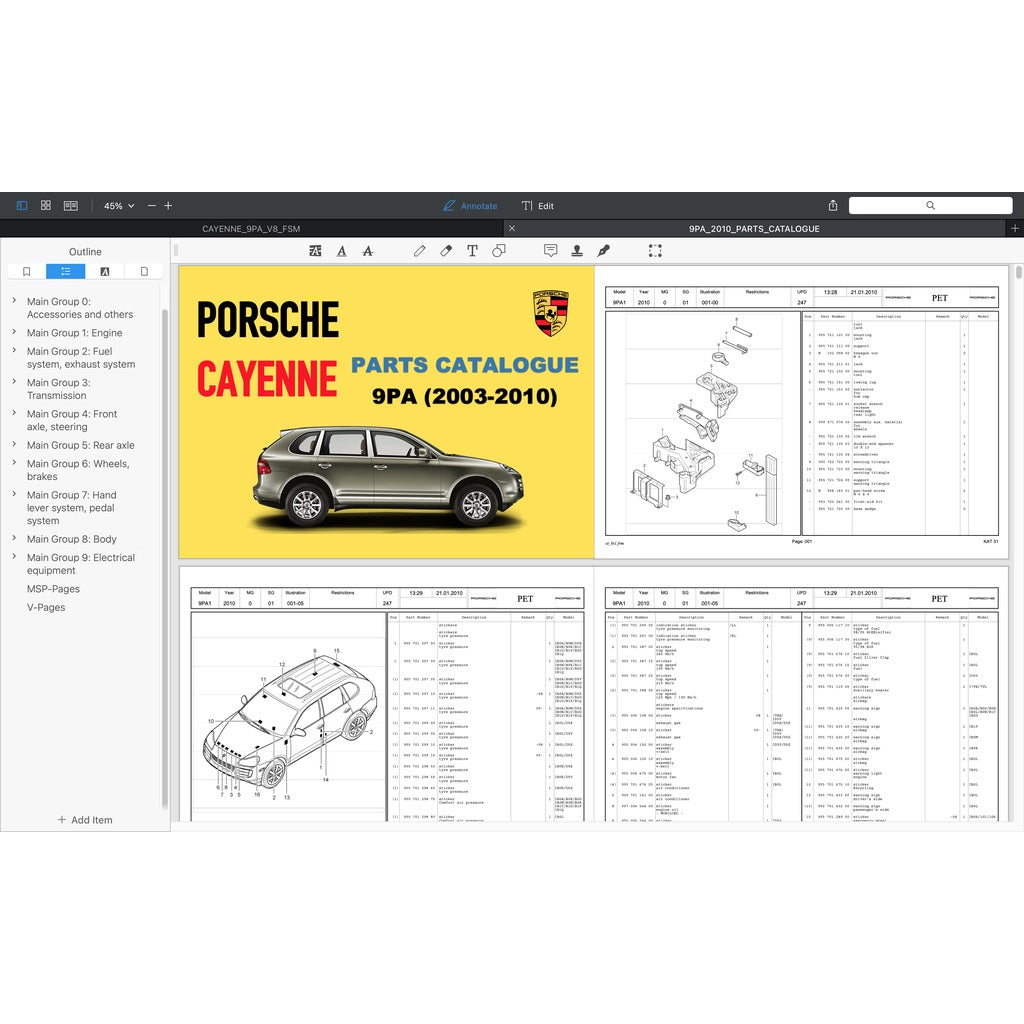Toggle the sidebar panel icon
Viewport: 1024px width, 1024px height.
point(22,205)
